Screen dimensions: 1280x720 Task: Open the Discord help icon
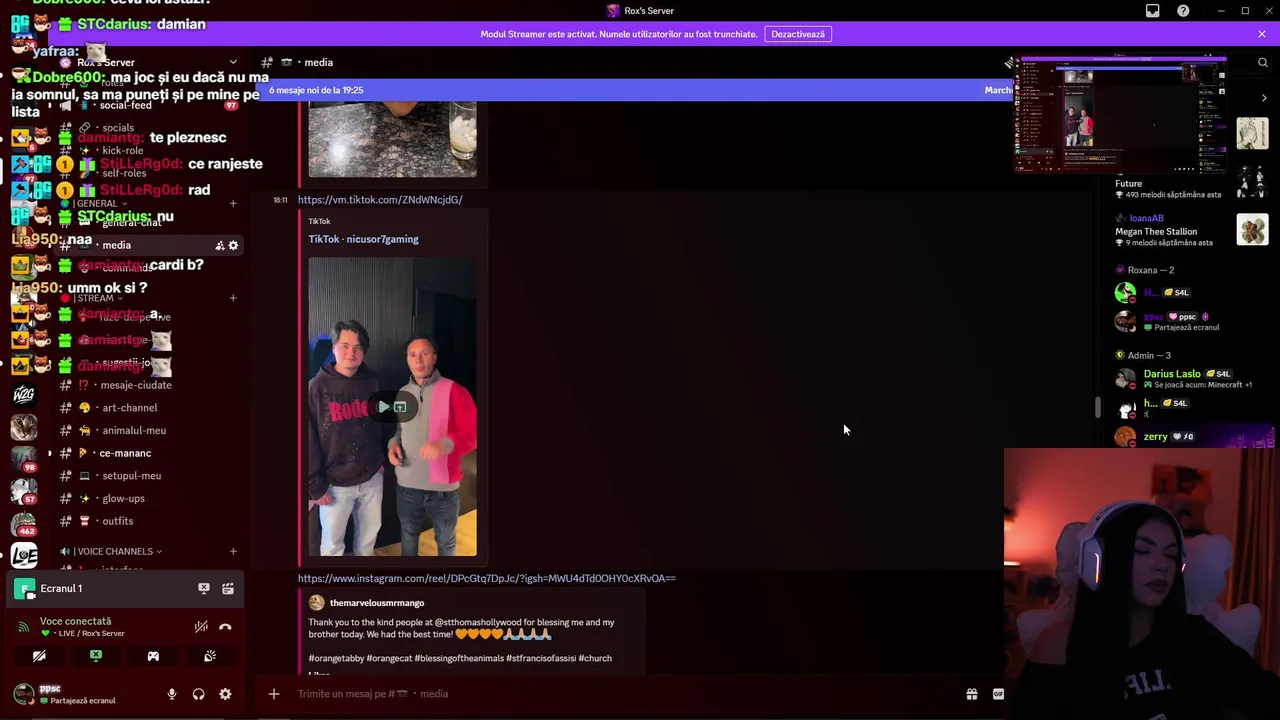click(x=1183, y=11)
